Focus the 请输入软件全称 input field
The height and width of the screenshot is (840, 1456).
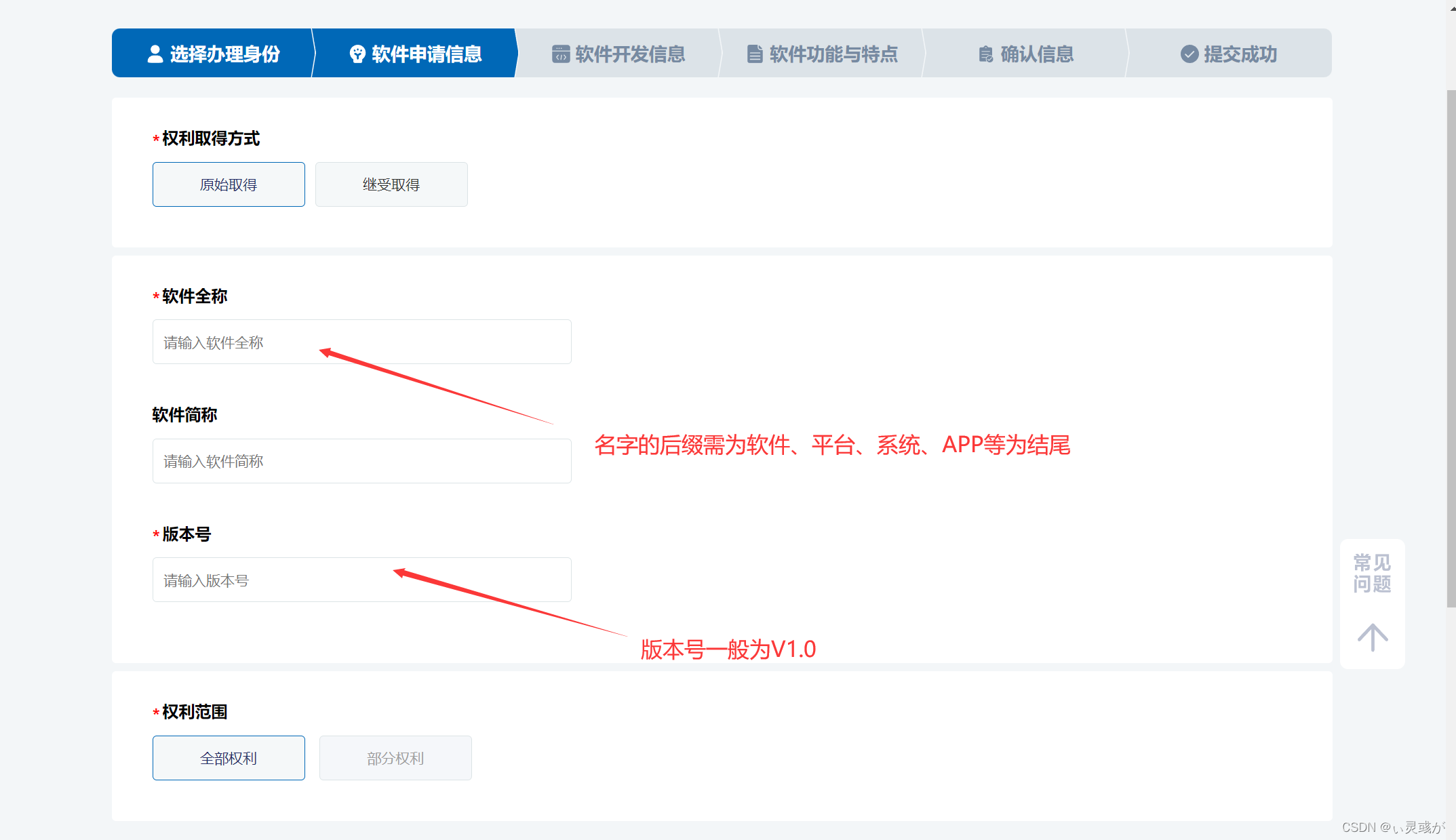pos(362,342)
